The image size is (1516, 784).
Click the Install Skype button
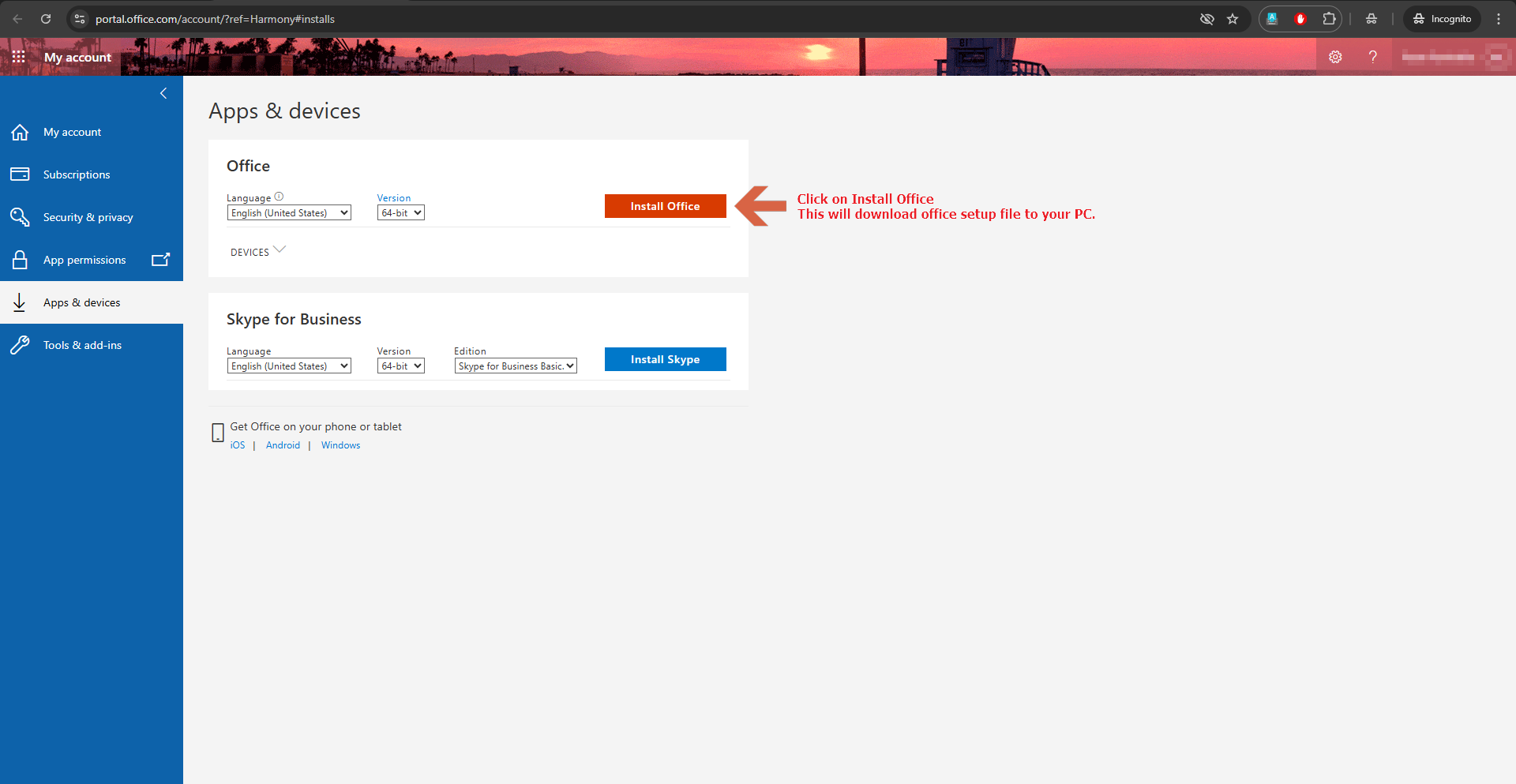(x=666, y=359)
